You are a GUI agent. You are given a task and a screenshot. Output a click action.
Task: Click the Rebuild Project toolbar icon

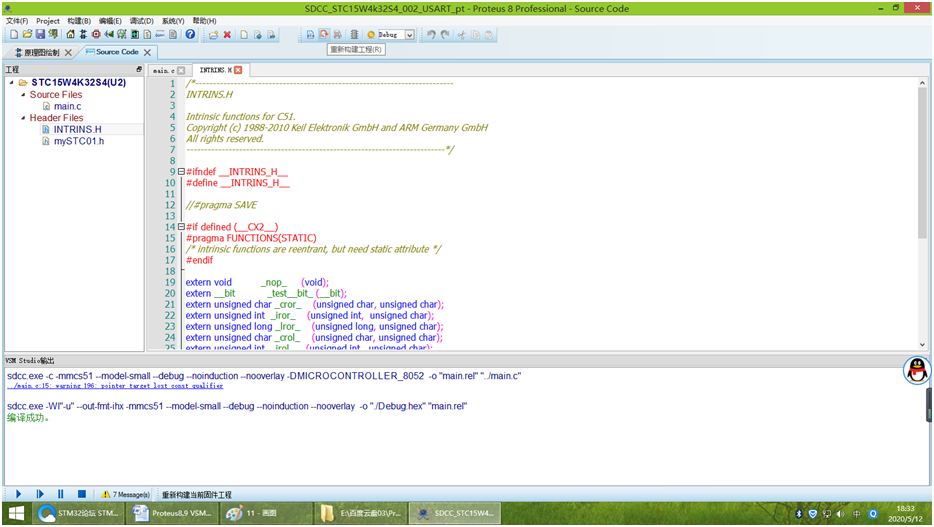click(x=323, y=35)
